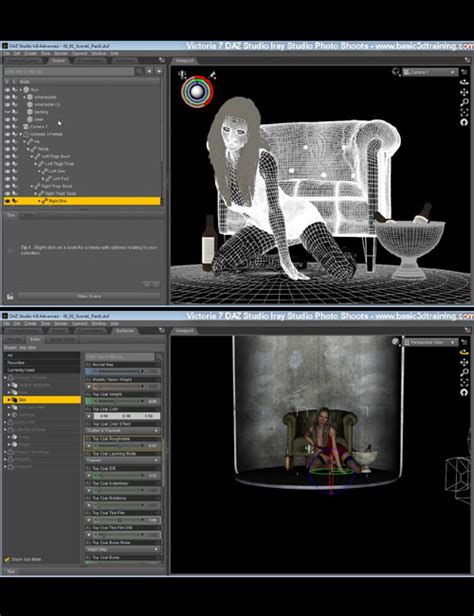The height and width of the screenshot is (616, 474).
Task: Open draw style sphere icon in bottom viewport
Action: (396, 342)
